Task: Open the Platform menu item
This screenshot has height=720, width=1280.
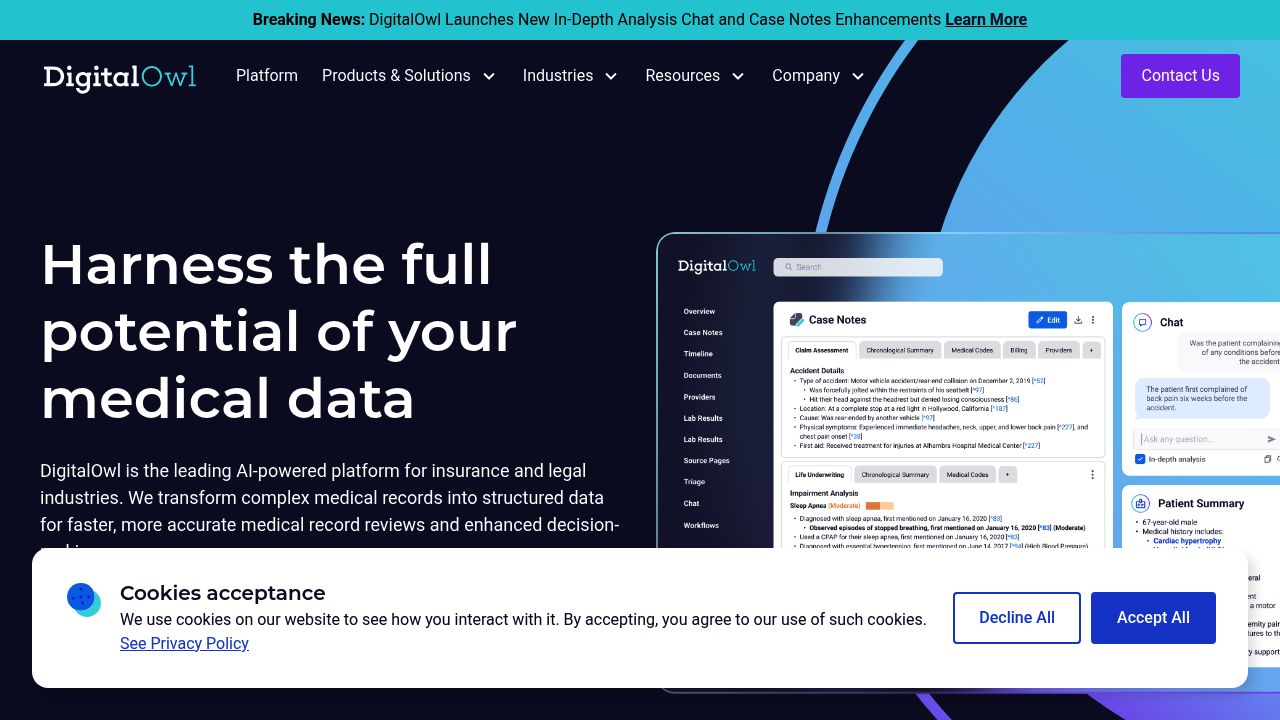Action: tap(267, 76)
